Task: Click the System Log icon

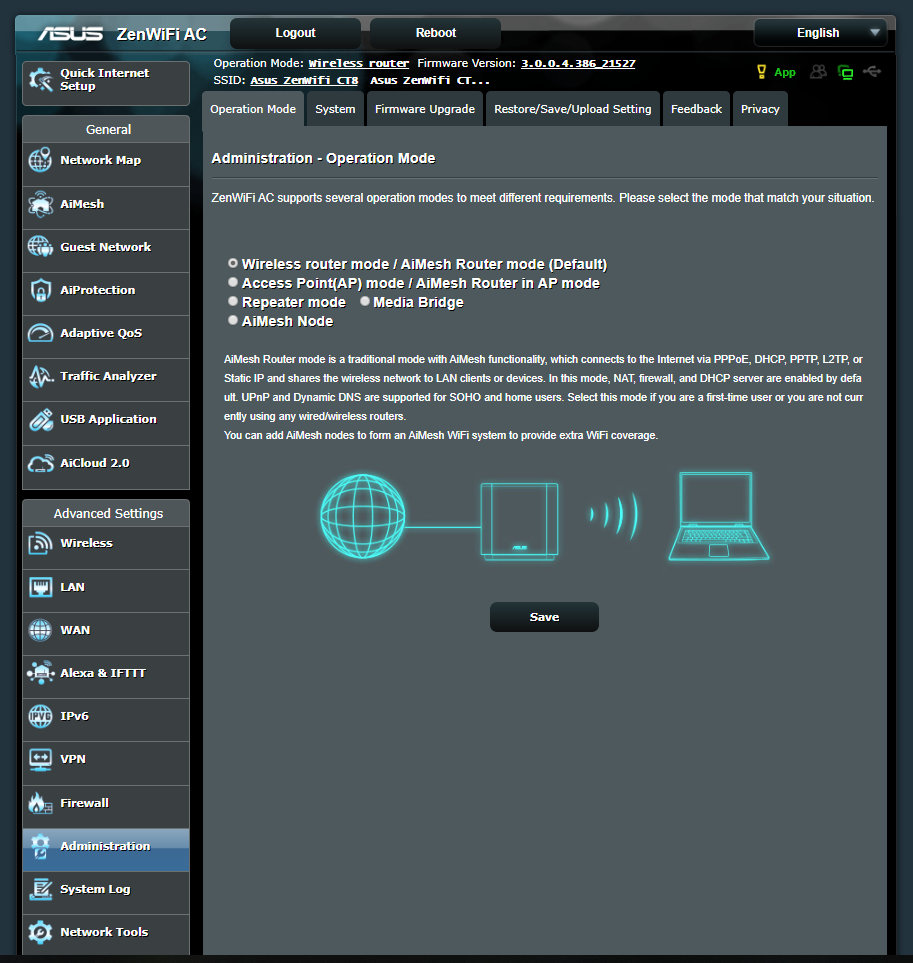Action: coord(41,889)
